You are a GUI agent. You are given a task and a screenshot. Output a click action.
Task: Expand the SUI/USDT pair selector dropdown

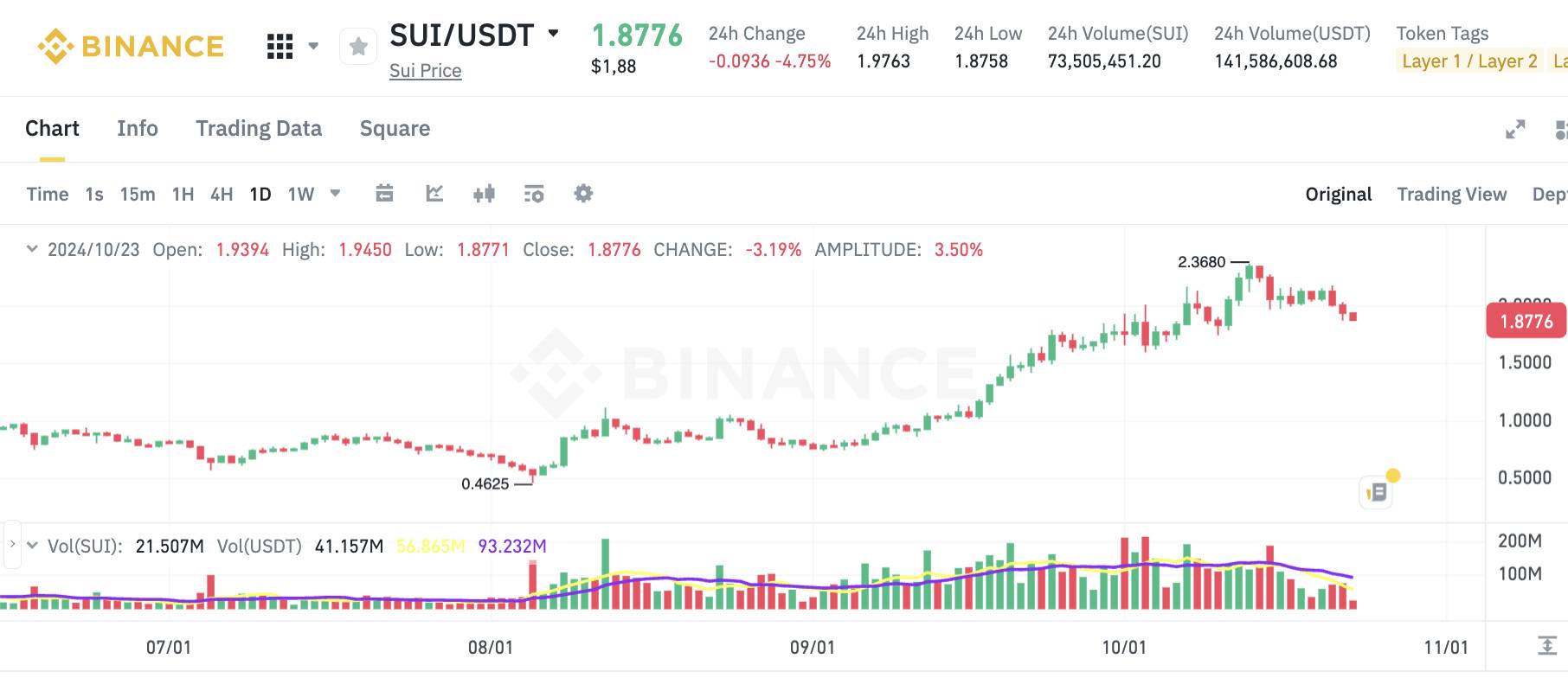click(554, 35)
